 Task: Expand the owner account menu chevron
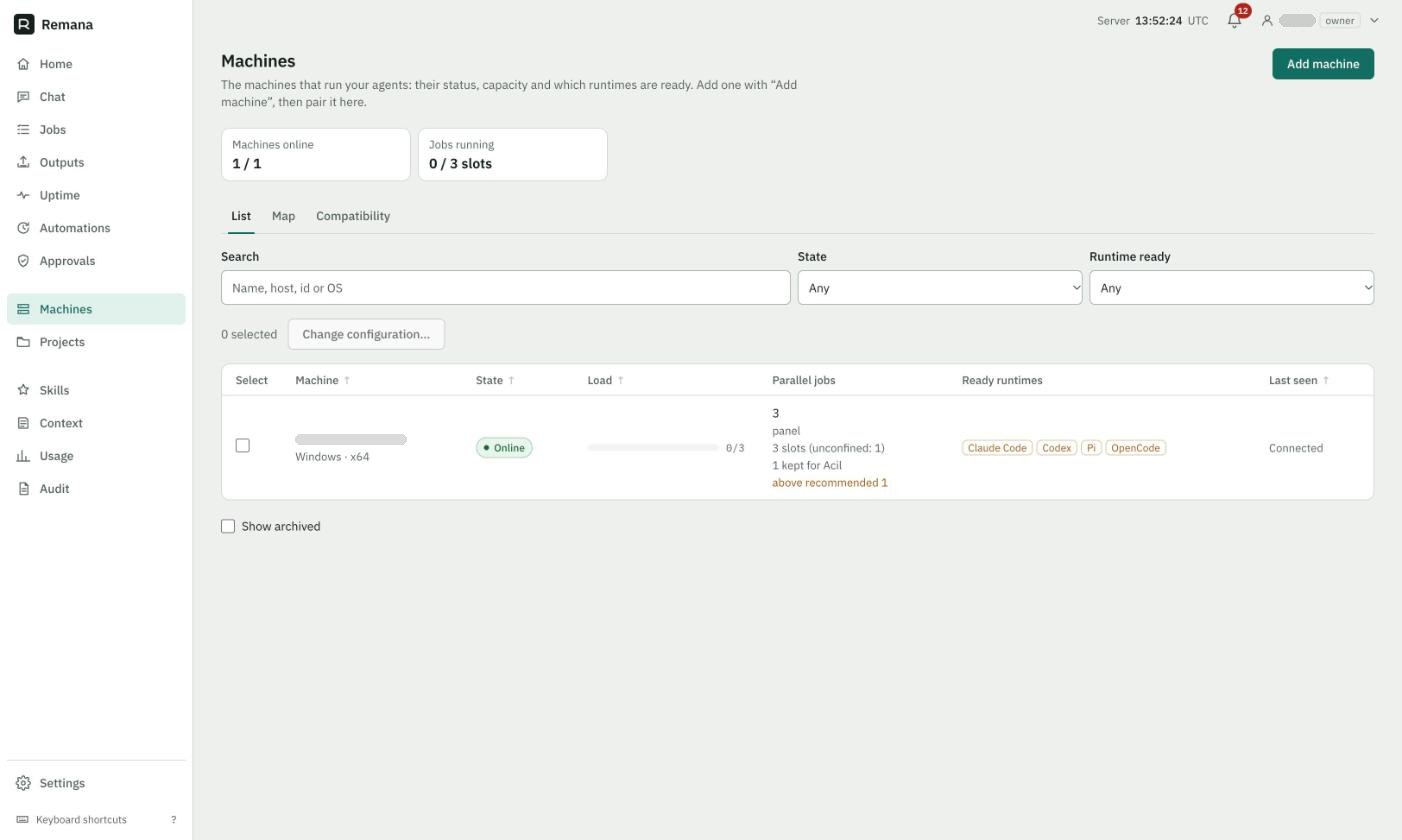point(1374,20)
